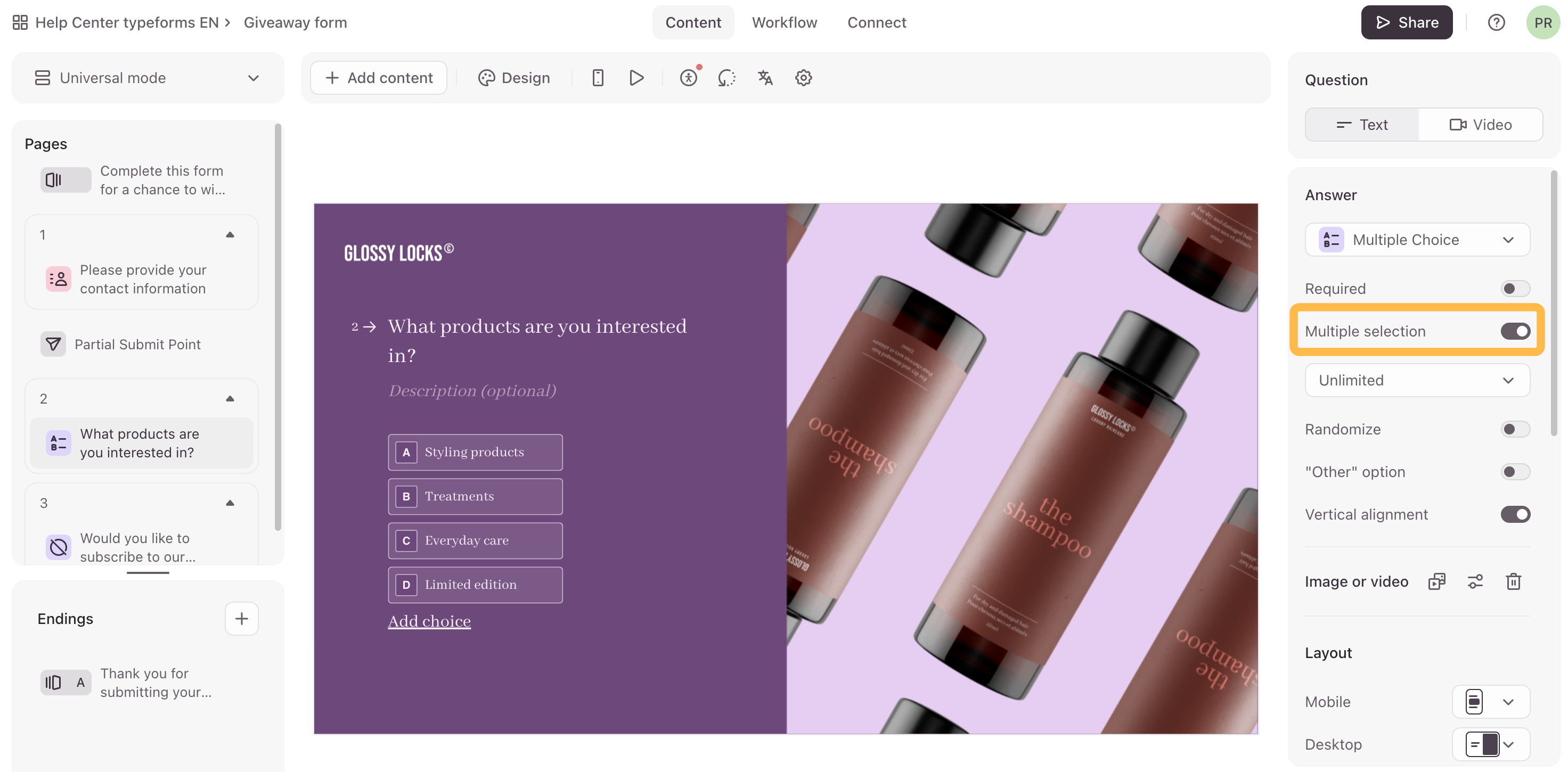Click the Add choice link
Screen dimensions: 1568x772
[x=429, y=621]
